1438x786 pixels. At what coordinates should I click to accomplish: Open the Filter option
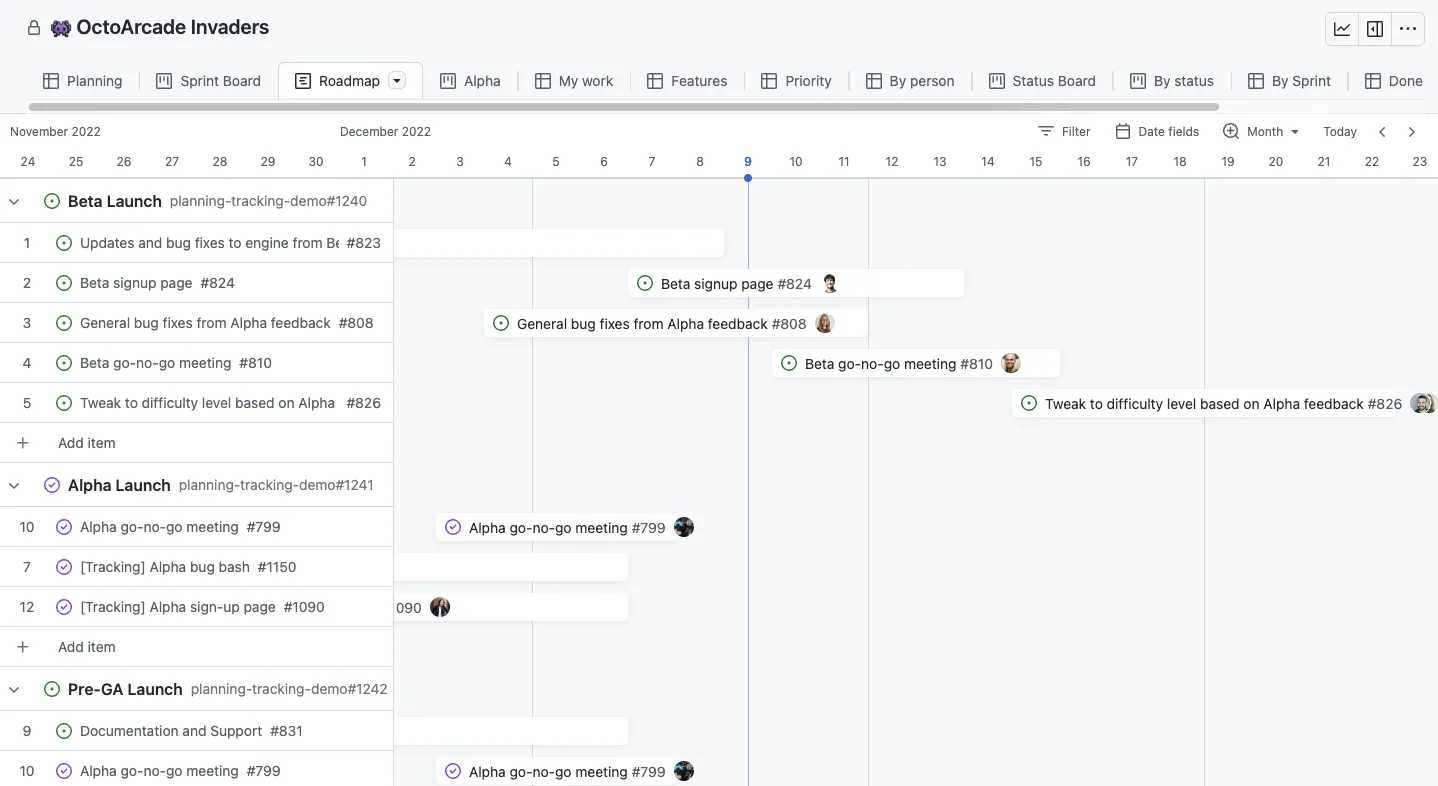(x=1064, y=131)
